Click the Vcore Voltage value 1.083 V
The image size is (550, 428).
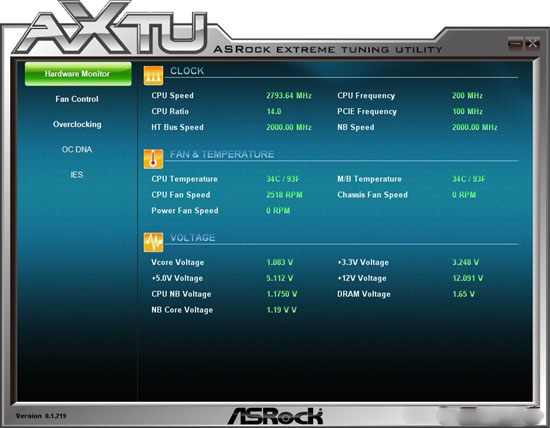[280, 262]
